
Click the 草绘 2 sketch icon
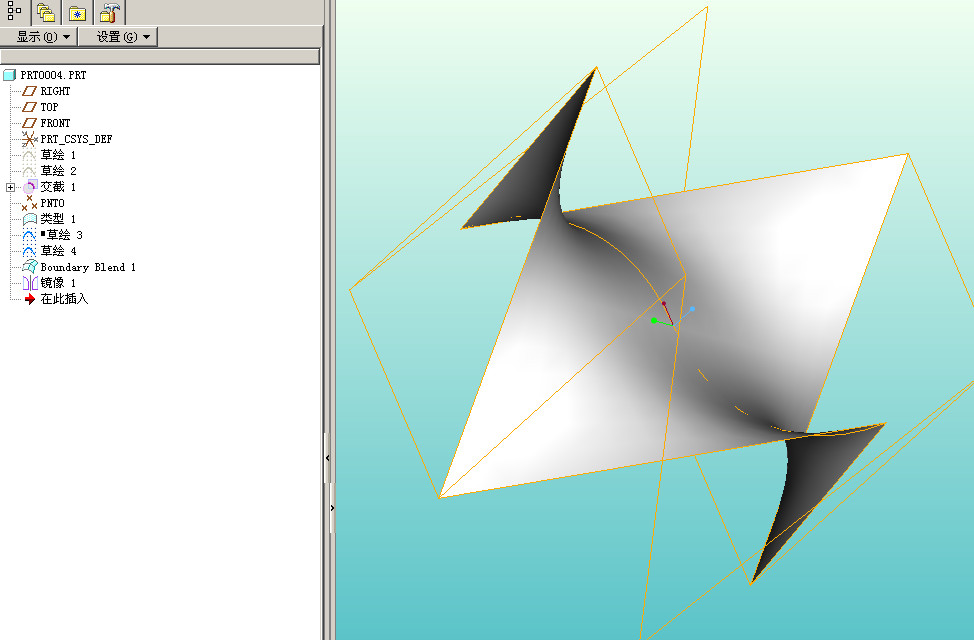[x=29, y=171]
